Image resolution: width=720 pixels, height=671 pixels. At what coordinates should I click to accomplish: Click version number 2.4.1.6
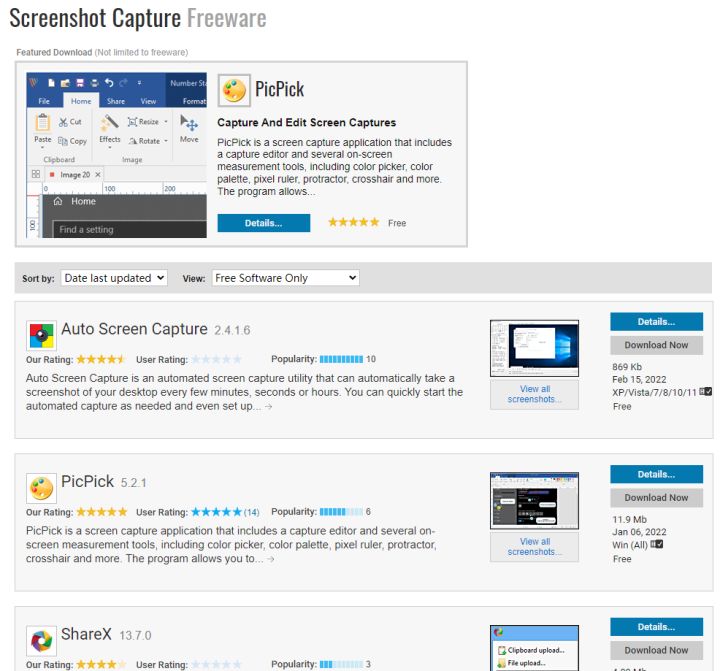coord(232,330)
